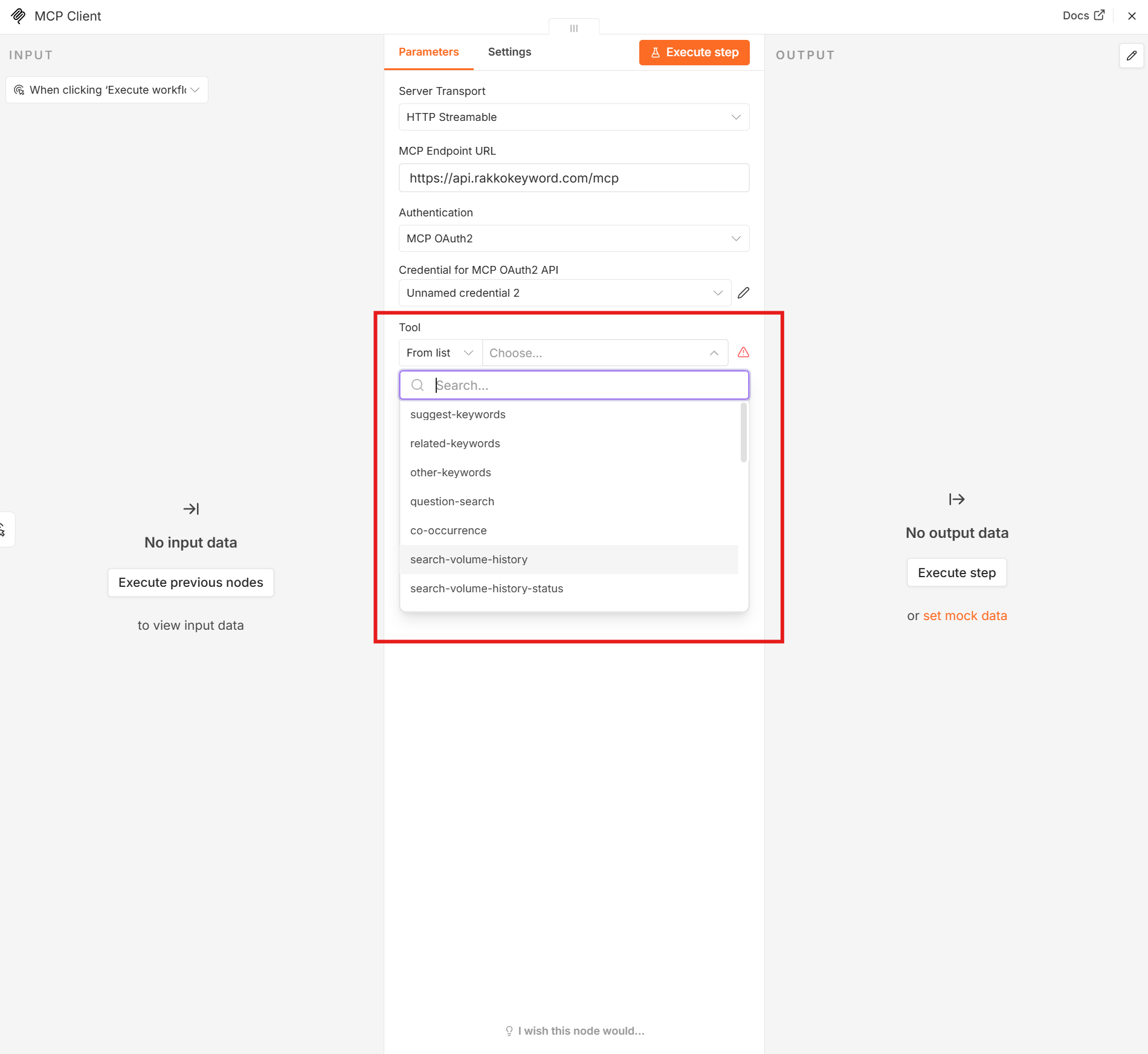
Task: Expand the Unnamed credential 2 dropdown
Action: (565, 293)
